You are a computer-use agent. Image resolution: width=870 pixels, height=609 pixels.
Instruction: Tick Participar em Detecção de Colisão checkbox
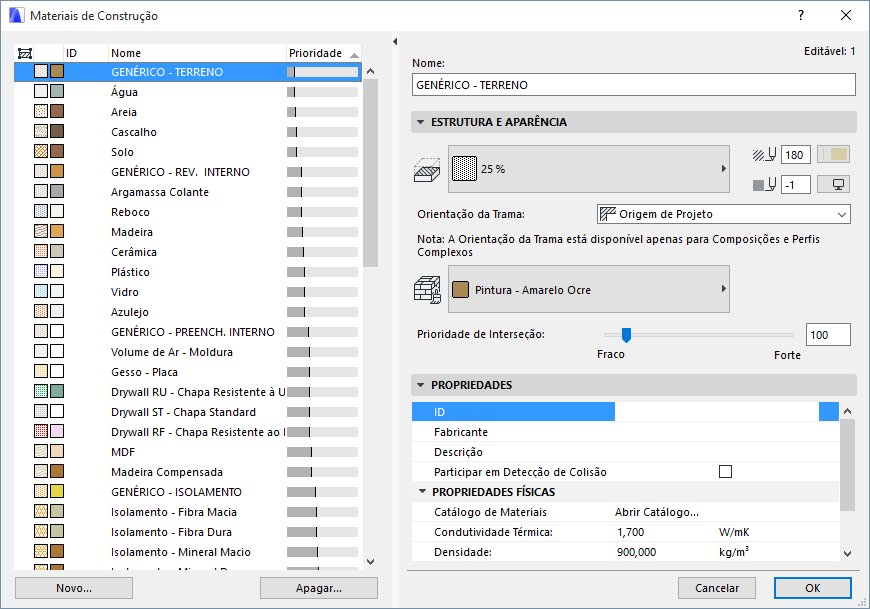point(725,471)
